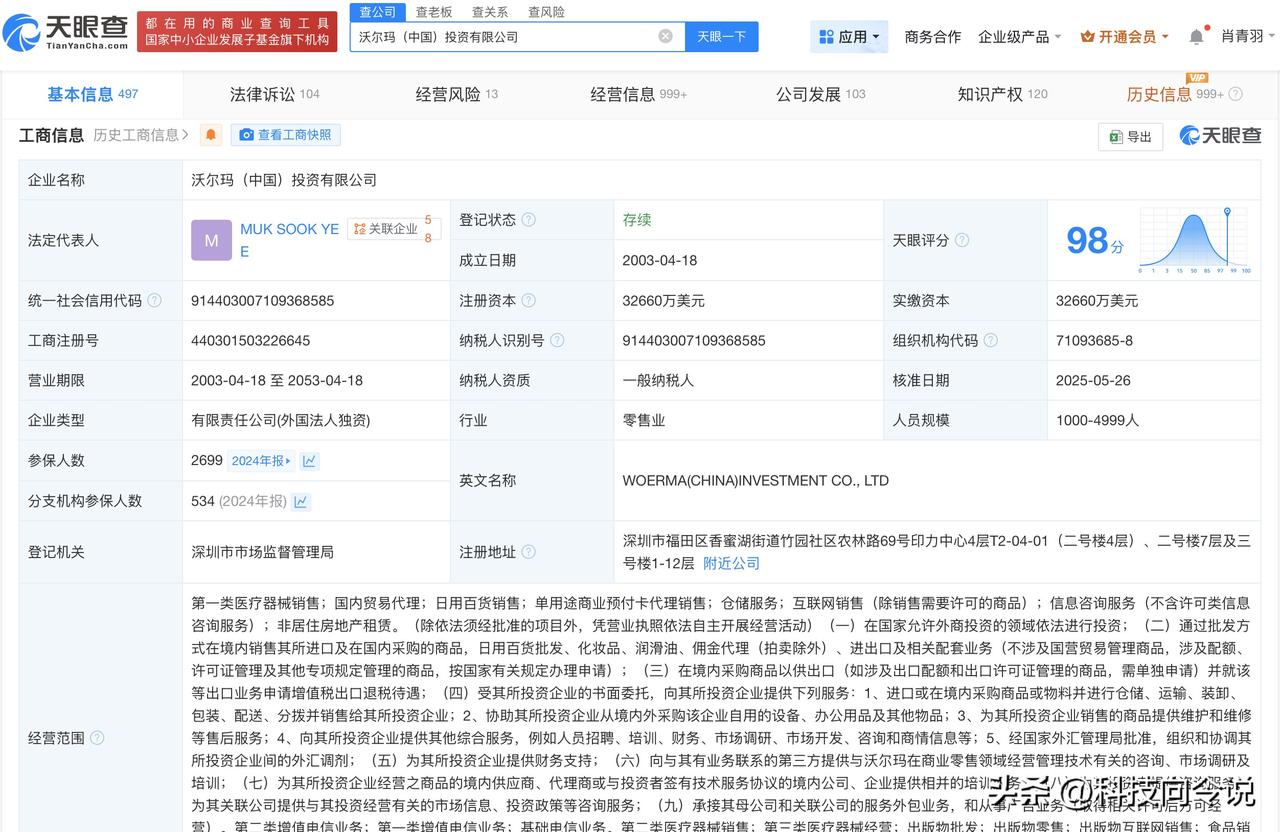Open the 应用 dropdown menu
Viewport: 1280px width, 832px height.
[x=849, y=37]
